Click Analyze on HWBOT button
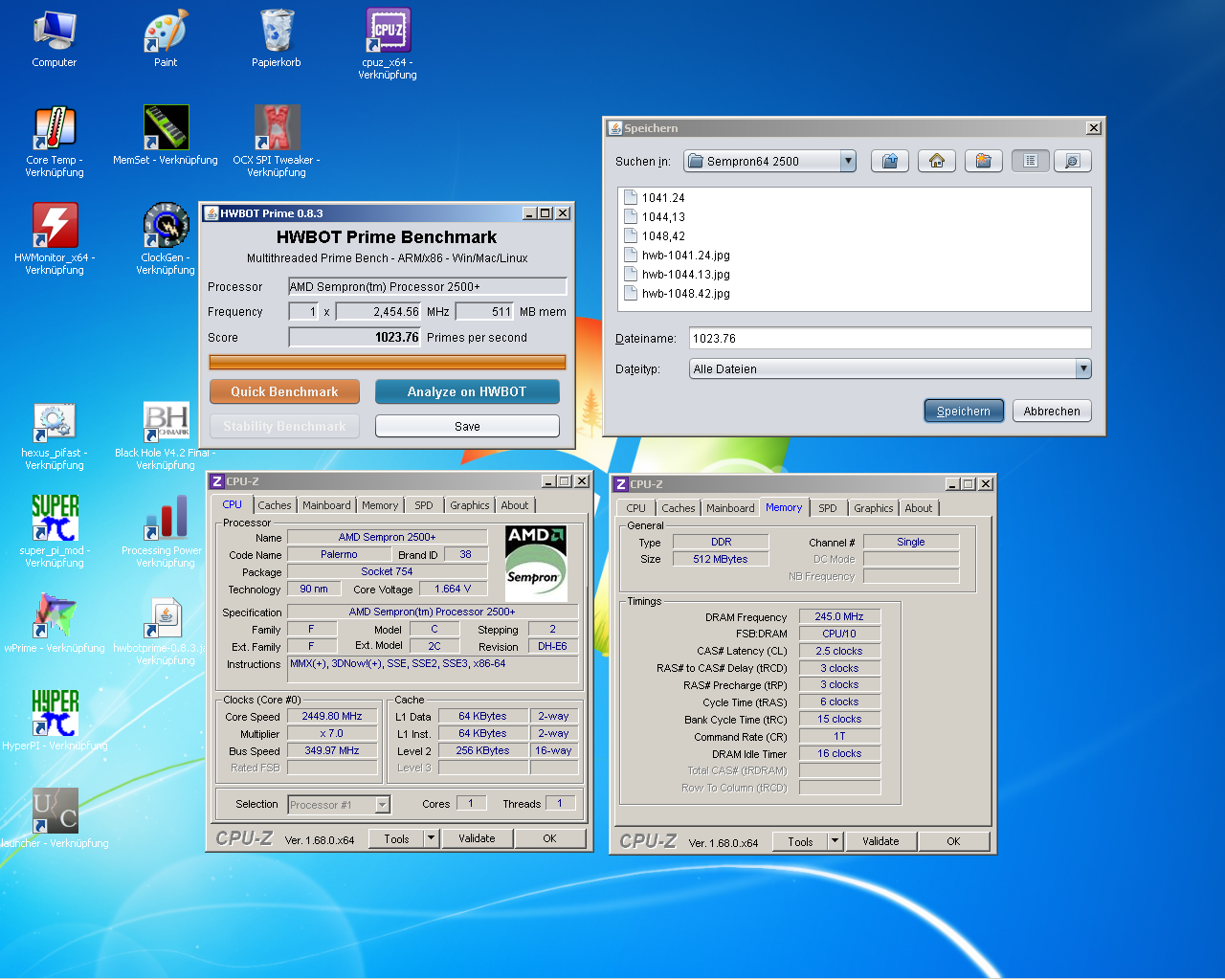Viewport: 1225px width, 980px height. (x=467, y=391)
